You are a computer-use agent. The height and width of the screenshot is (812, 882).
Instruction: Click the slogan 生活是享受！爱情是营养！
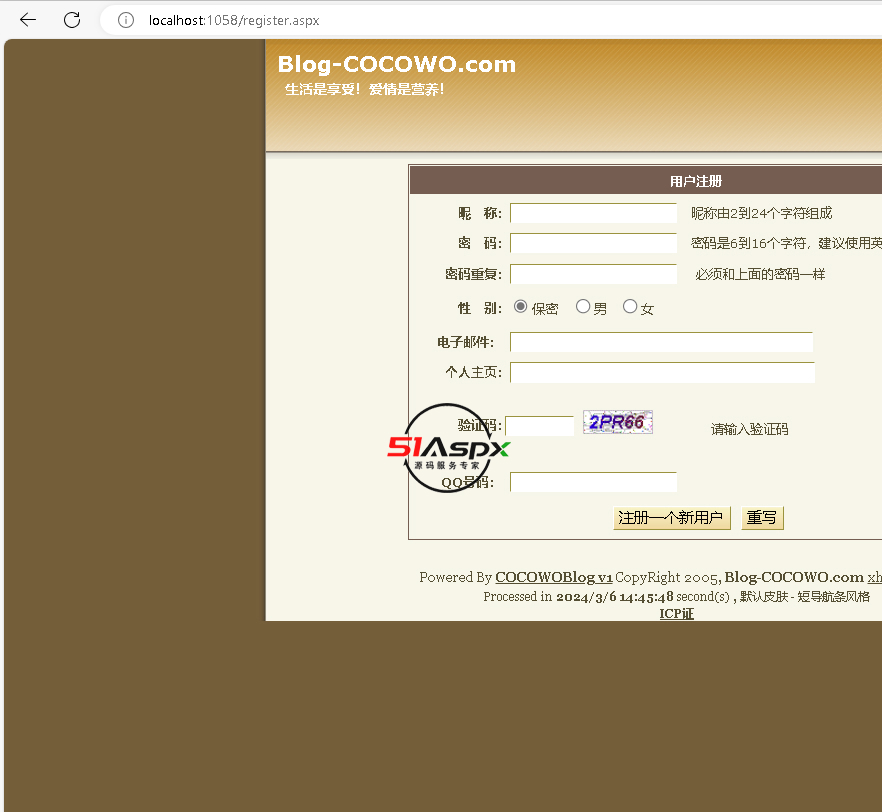point(364,89)
